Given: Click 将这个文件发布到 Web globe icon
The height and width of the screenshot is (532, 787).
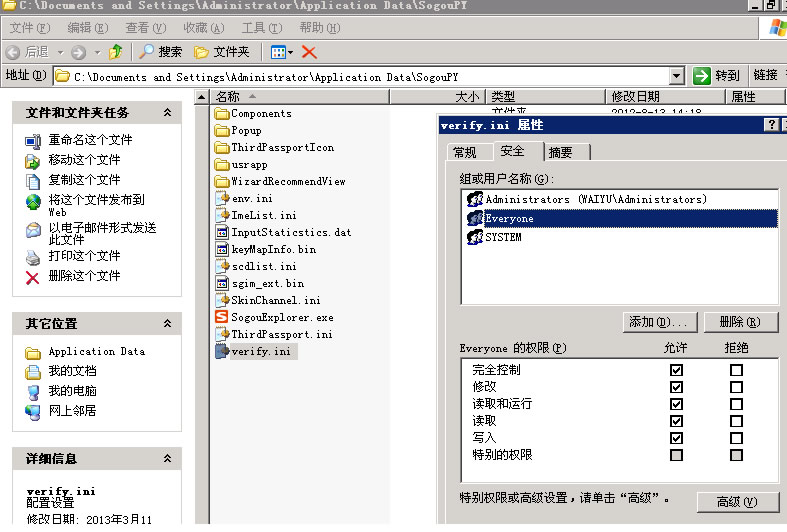Looking at the screenshot, I should click(33, 202).
